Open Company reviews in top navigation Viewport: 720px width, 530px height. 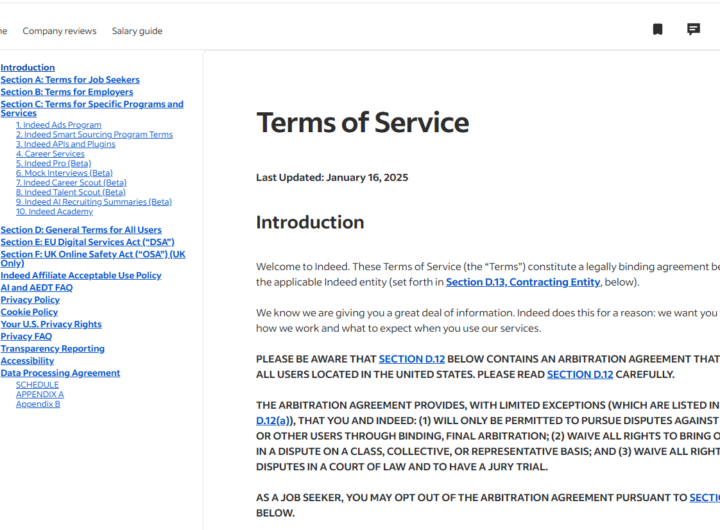click(60, 31)
